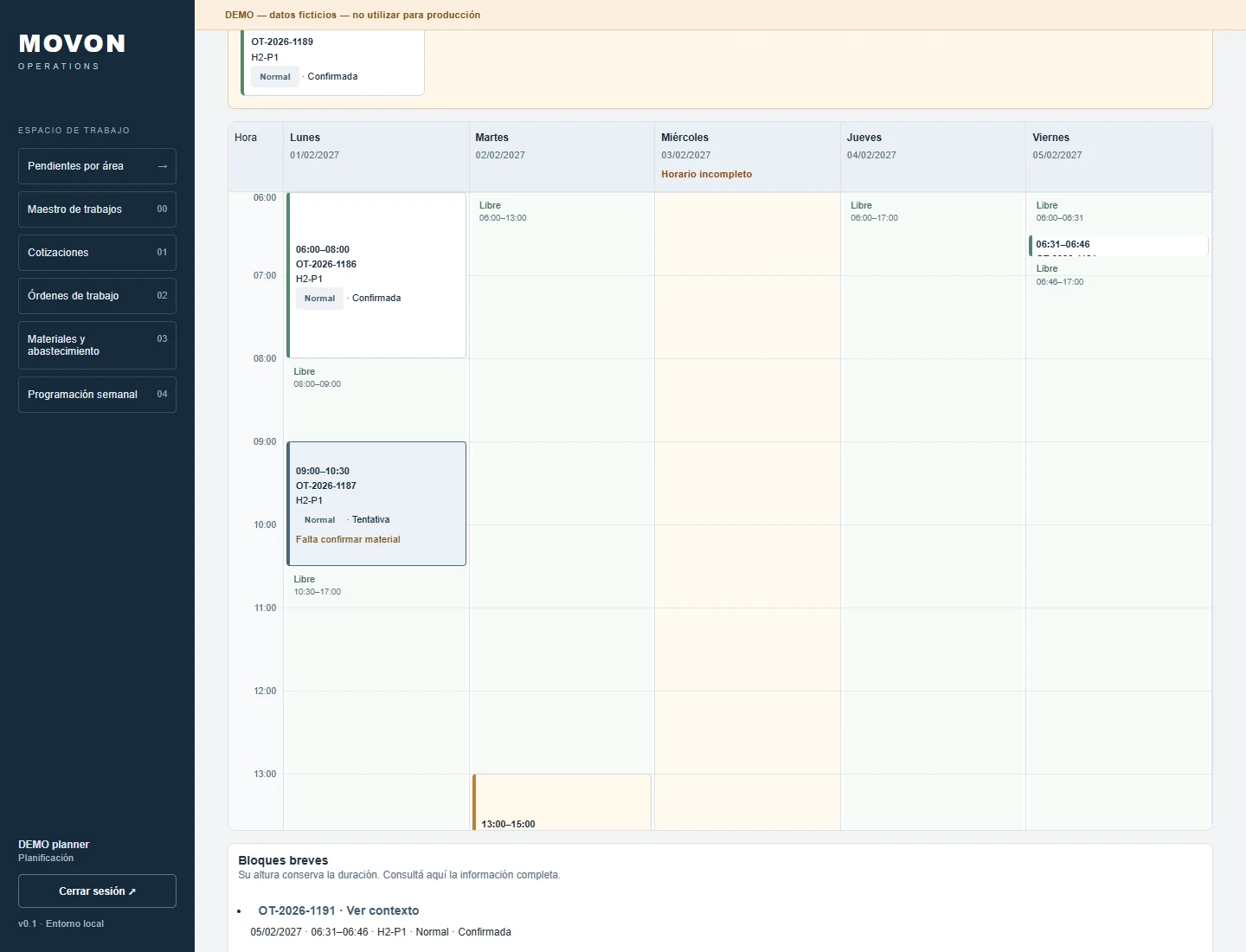Open Maestro de trabajos section
This screenshot has width=1246, height=952.
coord(97,209)
